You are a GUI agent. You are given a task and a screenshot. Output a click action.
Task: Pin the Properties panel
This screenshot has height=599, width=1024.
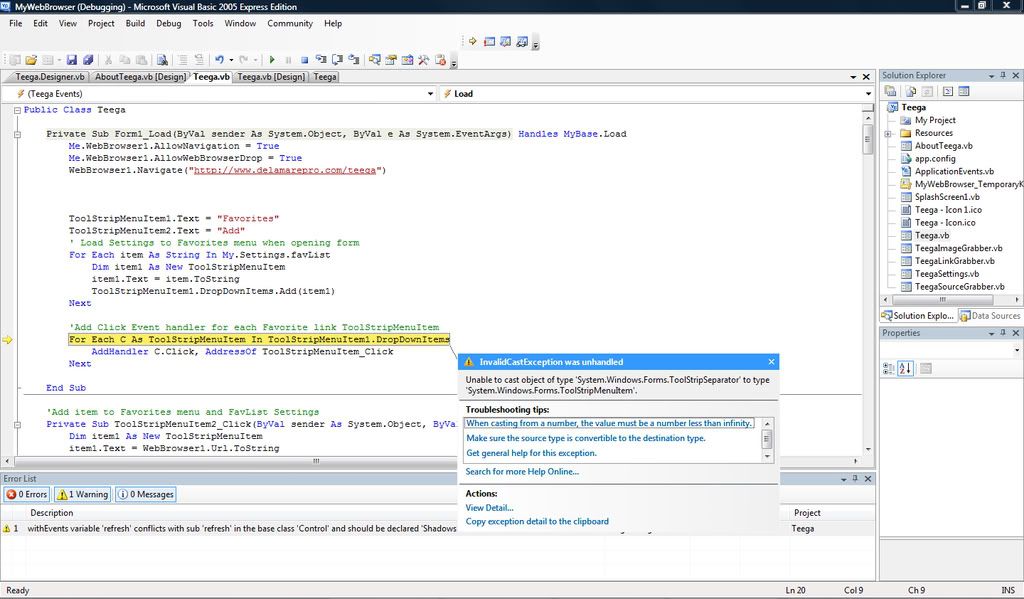[x=1004, y=332]
